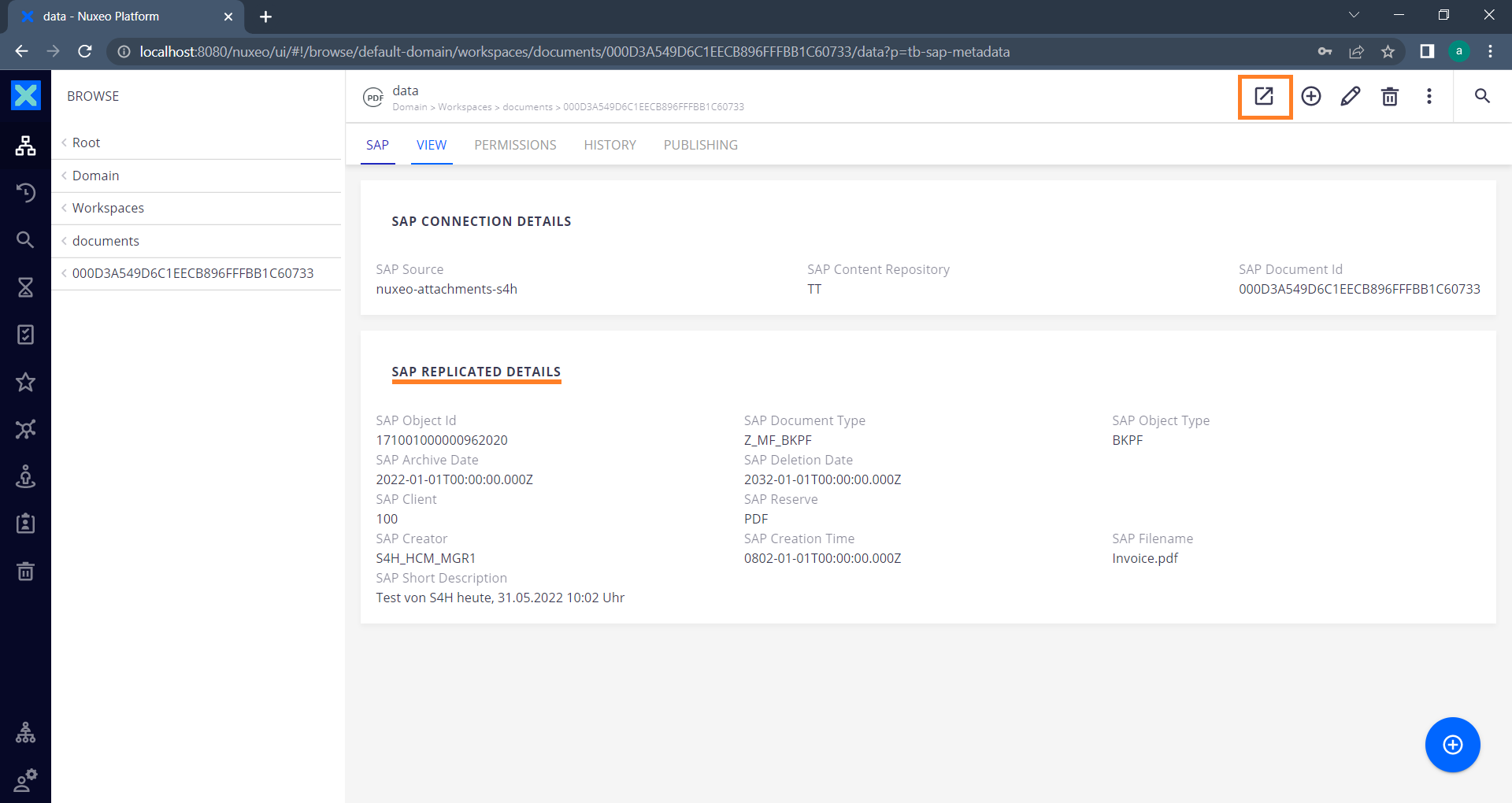Image resolution: width=1512 pixels, height=803 pixels.
Task: Reload the page with browser refresh button
Action: pos(85,51)
